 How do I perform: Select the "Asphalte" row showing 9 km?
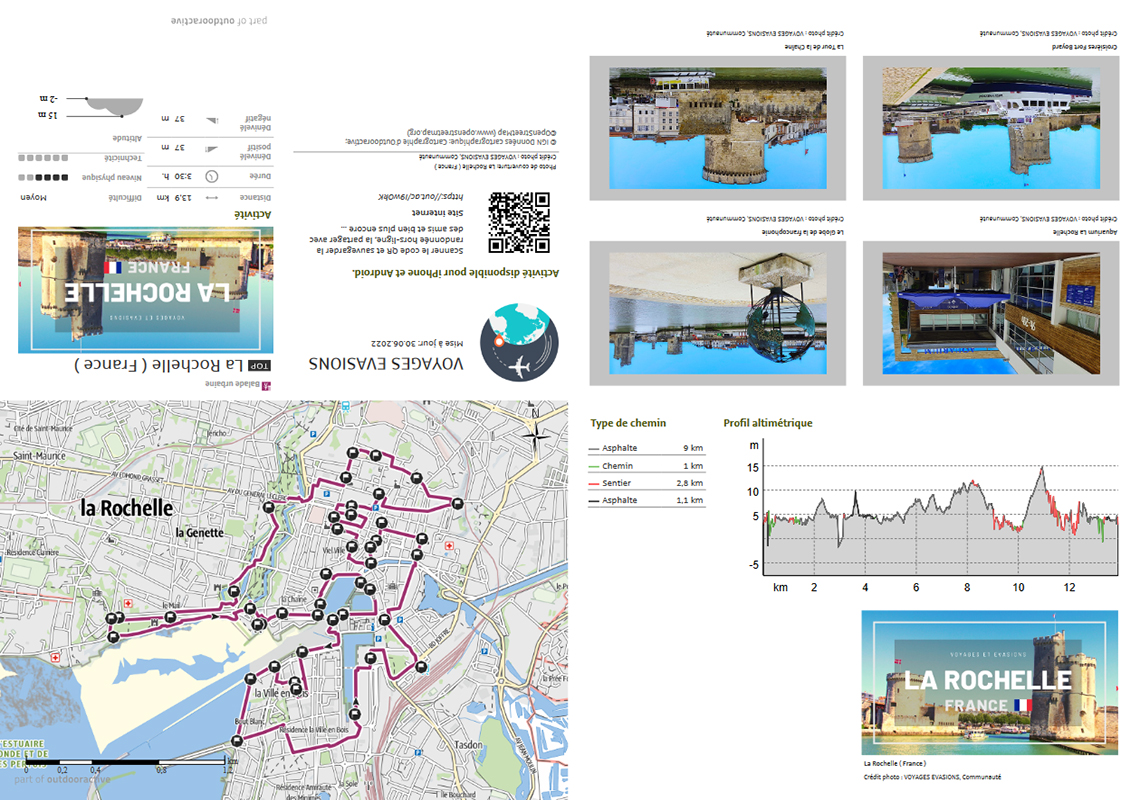click(x=646, y=448)
